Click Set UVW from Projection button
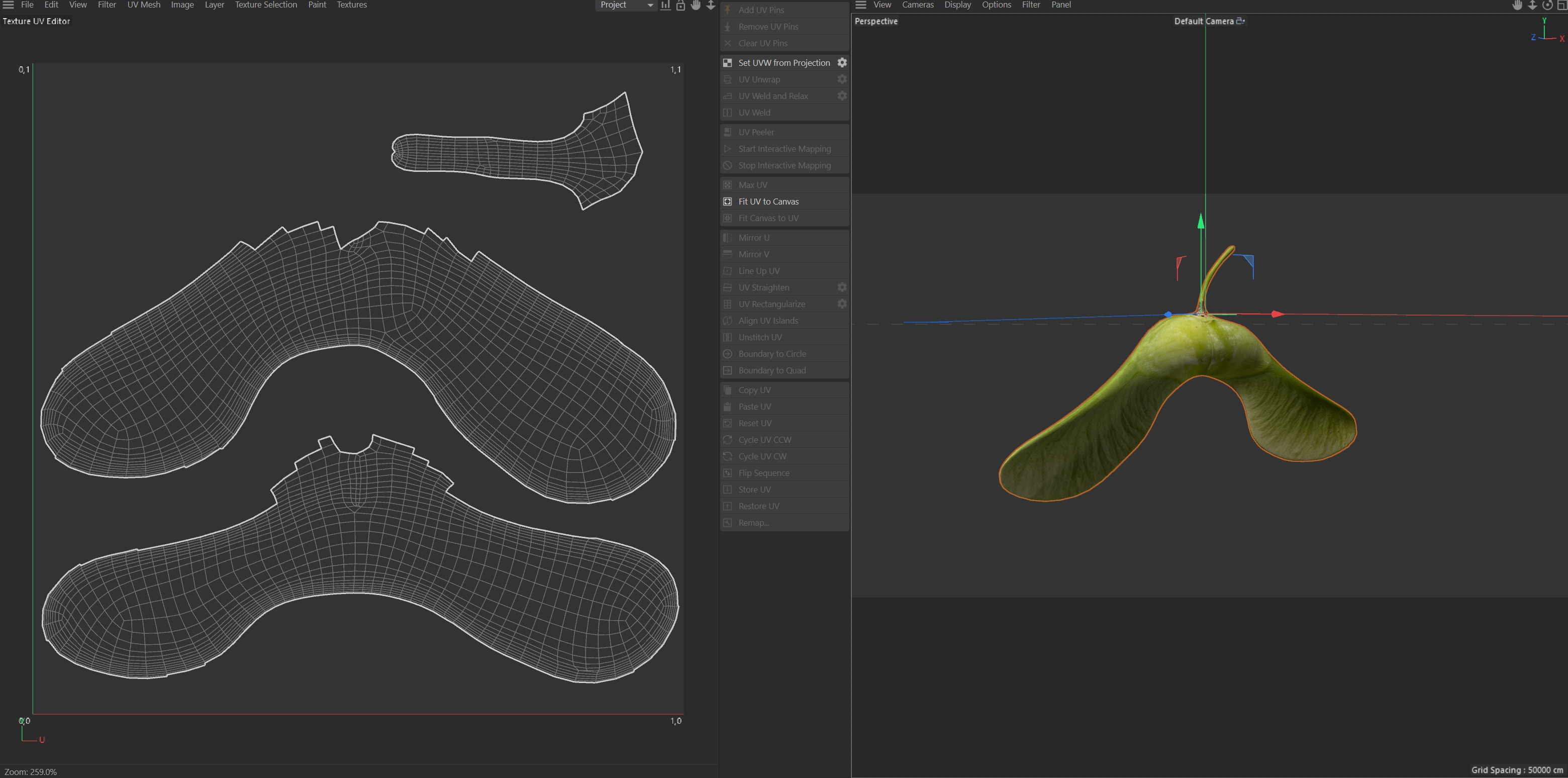 coord(783,63)
